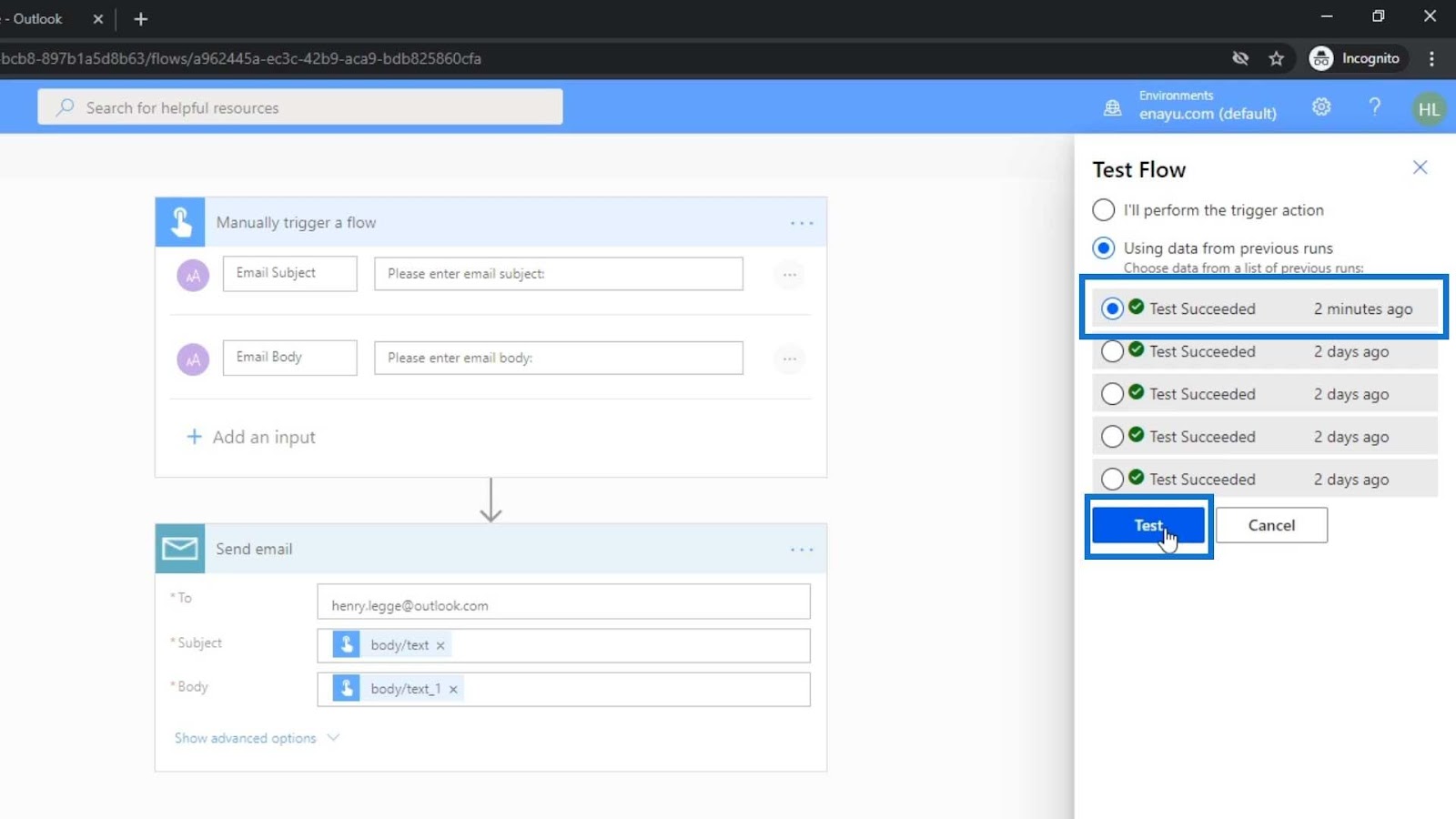1456x819 pixels.
Task: Open the HL account avatar
Action: pos(1429,109)
